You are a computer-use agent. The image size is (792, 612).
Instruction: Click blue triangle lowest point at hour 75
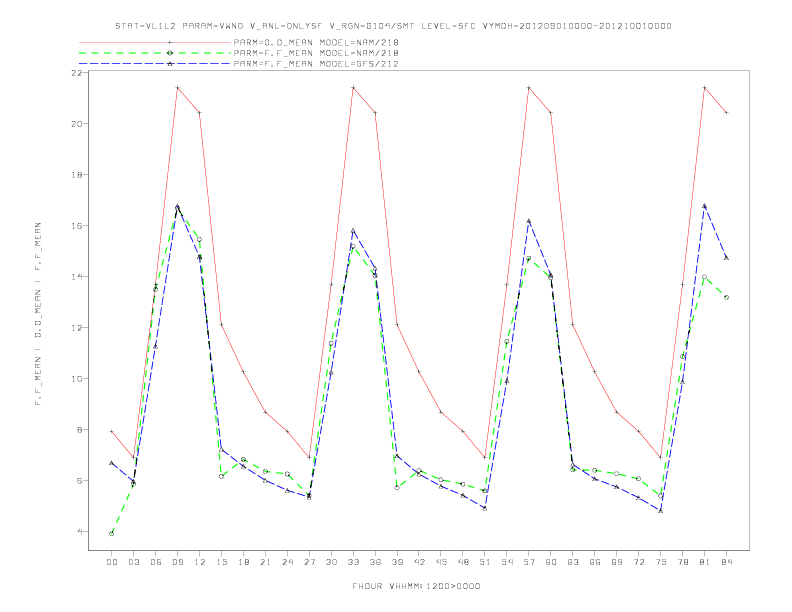pos(661,511)
